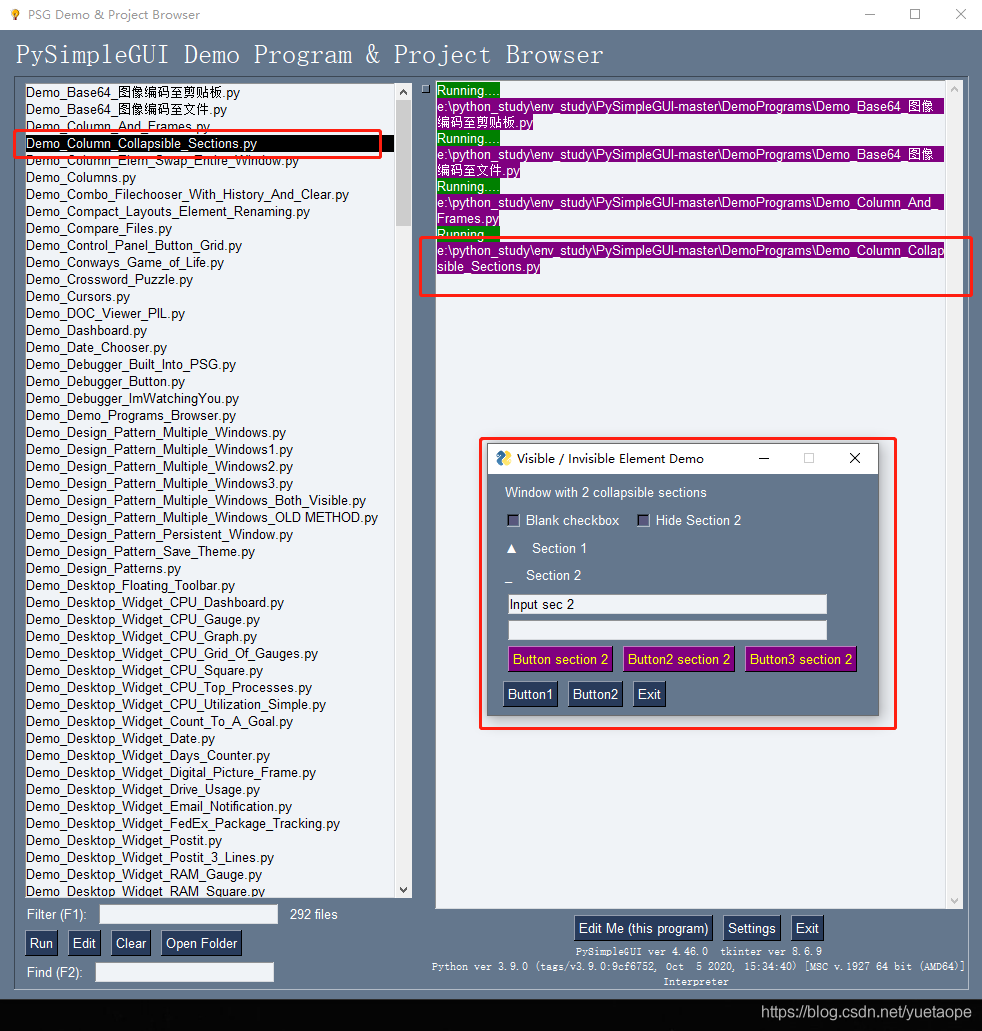The width and height of the screenshot is (982, 1031).
Task: Select Demo_Desktop_Widget_Postit.py
Action: pyautogui.click(x=210, y=841)
